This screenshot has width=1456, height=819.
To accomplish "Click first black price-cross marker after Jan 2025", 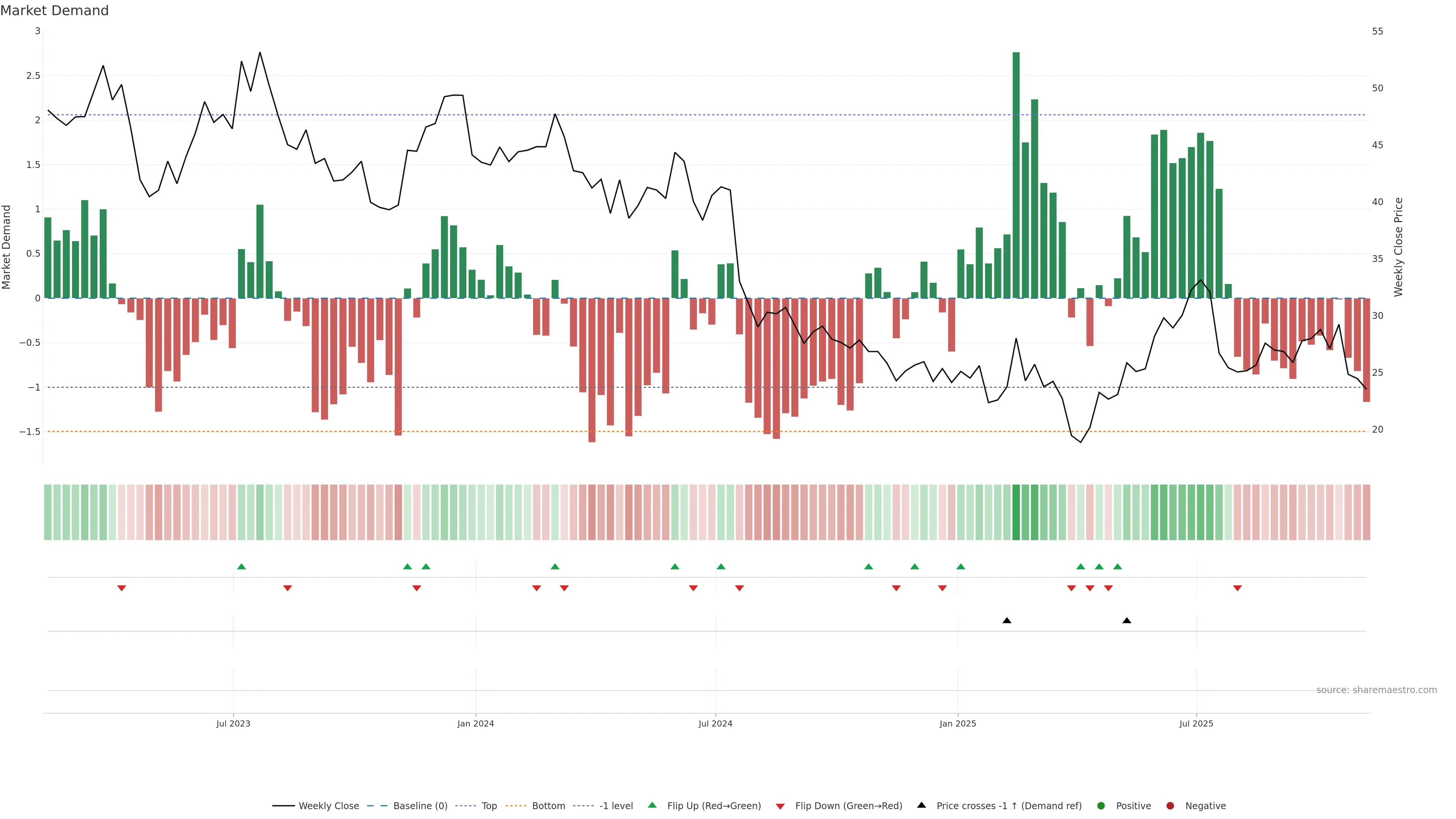I will point(1007,621).
